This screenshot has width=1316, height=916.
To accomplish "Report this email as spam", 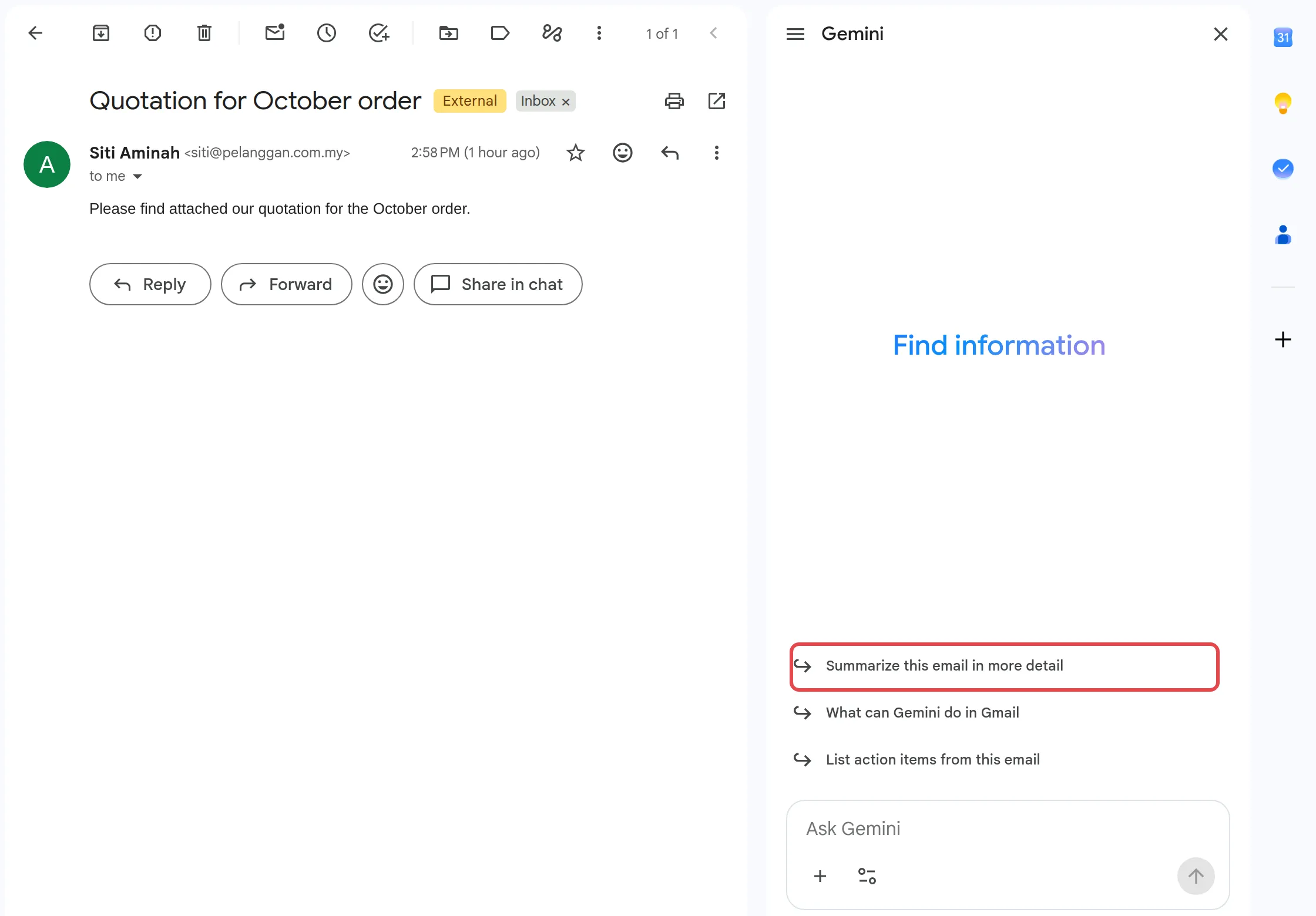I will [153, 33].
